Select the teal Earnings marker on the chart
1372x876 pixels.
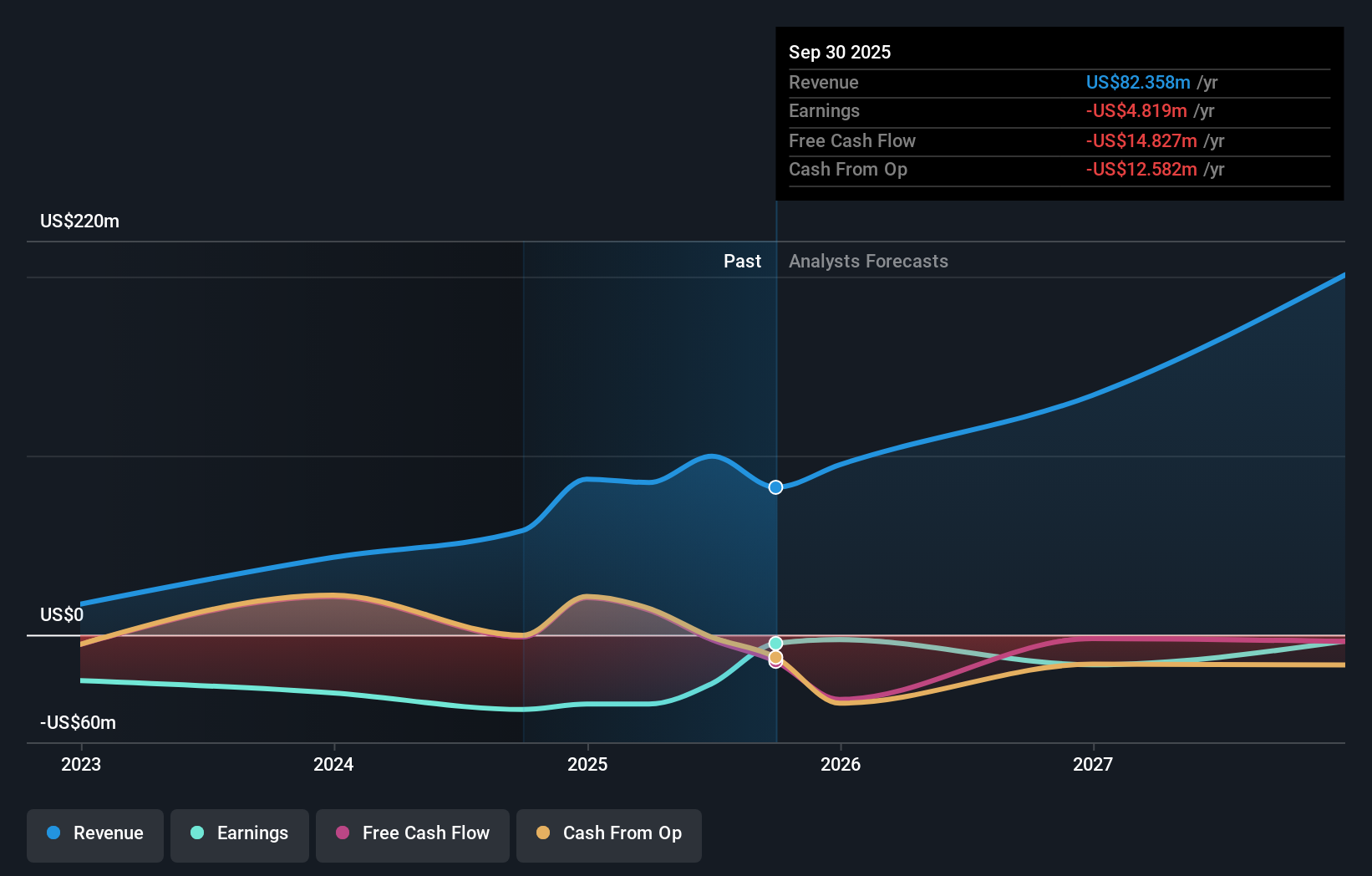[x=775, y=644]
